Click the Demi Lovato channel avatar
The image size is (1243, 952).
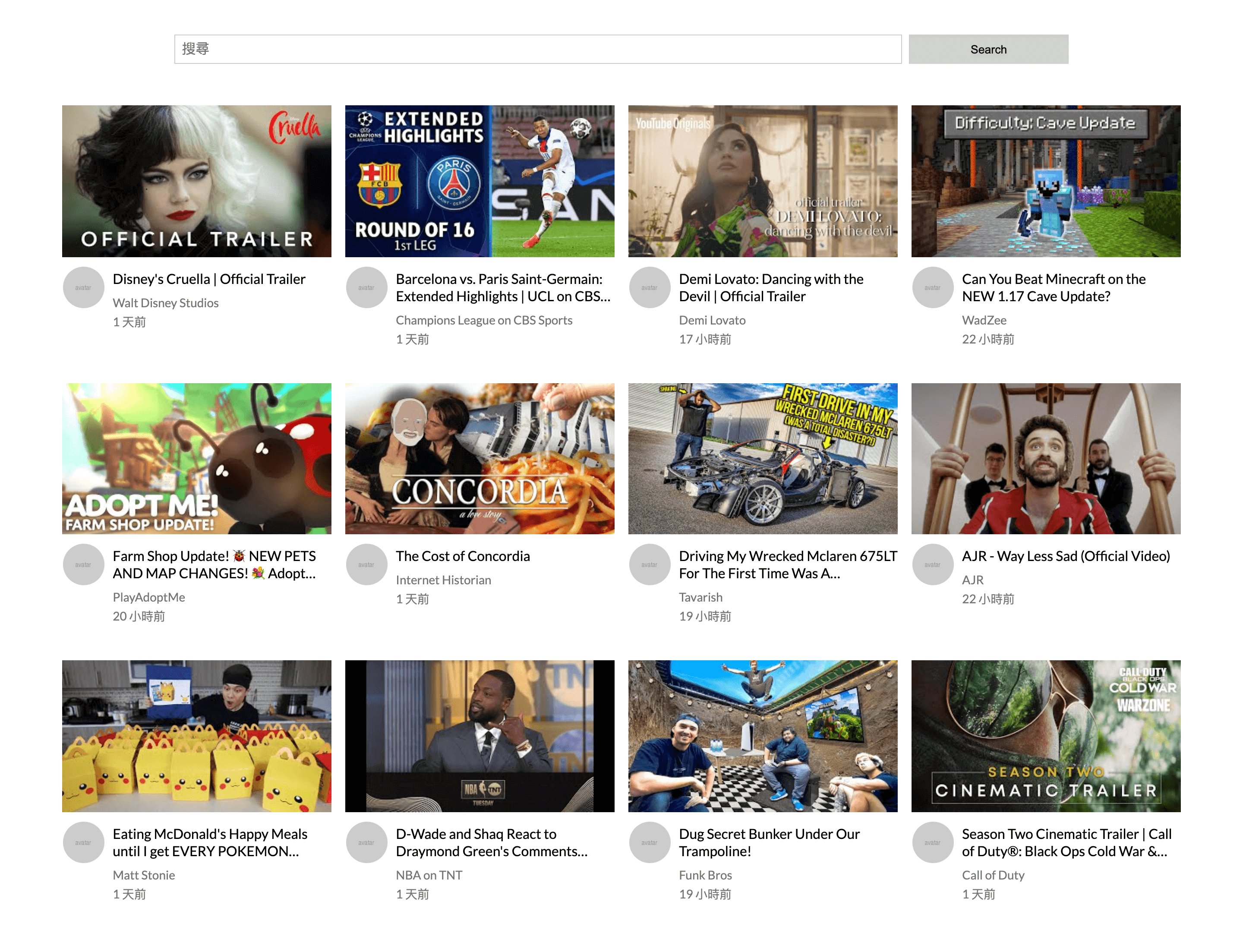pyautogui.click(x=649, y=287)
